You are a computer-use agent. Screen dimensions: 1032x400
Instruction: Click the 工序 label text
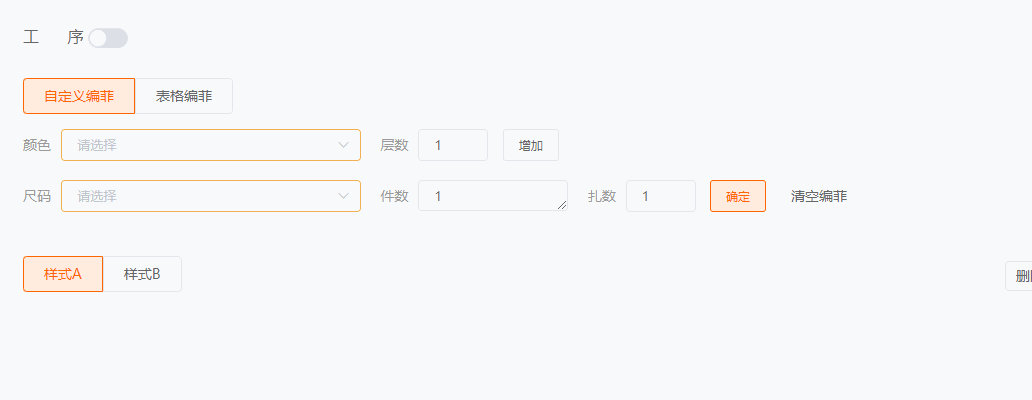(x=53, y=38)
